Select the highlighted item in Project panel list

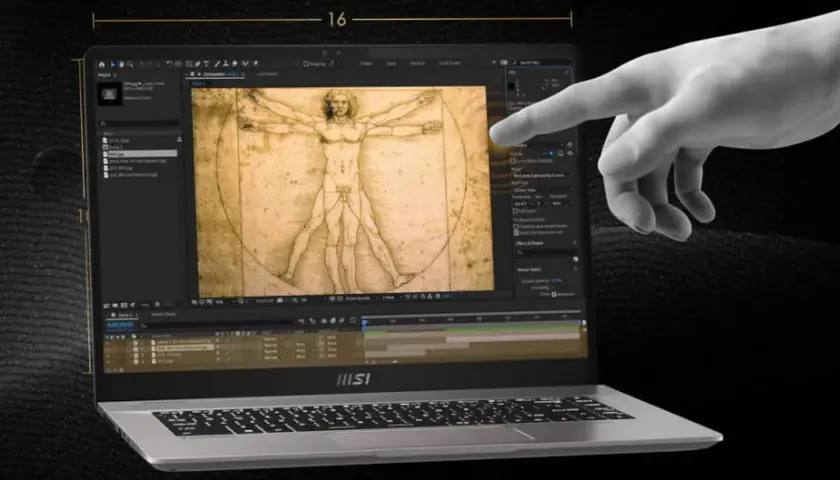pos(140,154)
